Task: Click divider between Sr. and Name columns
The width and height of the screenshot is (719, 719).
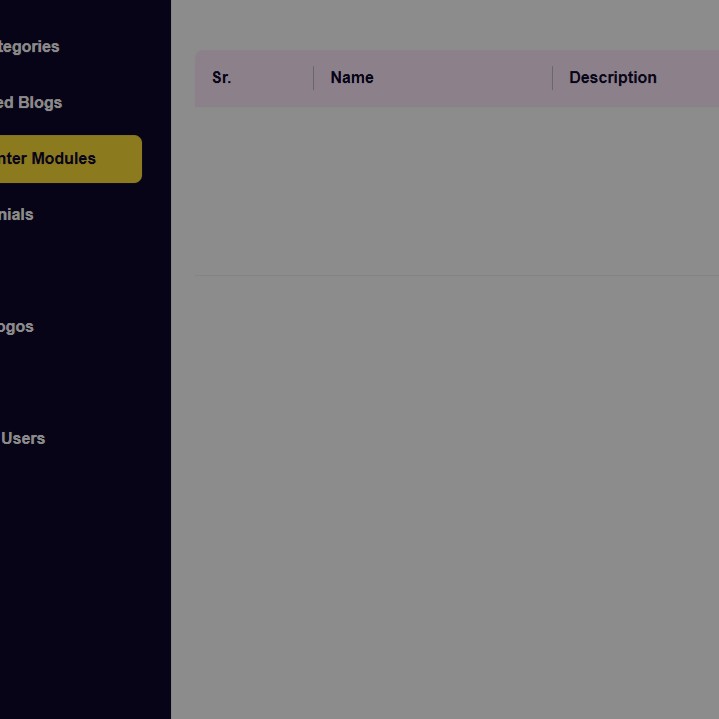Action: tap(313, 78)
